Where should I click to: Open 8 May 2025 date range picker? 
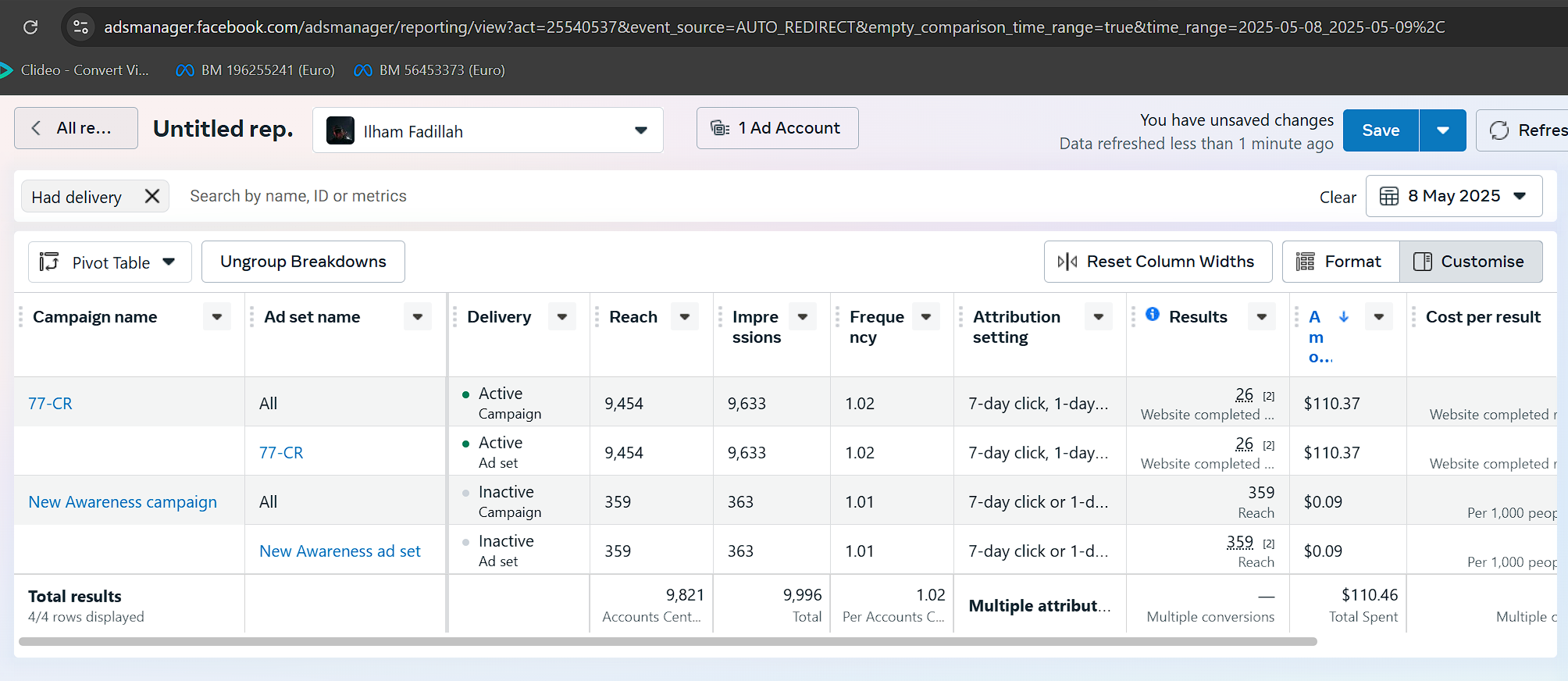[1453, 196]
